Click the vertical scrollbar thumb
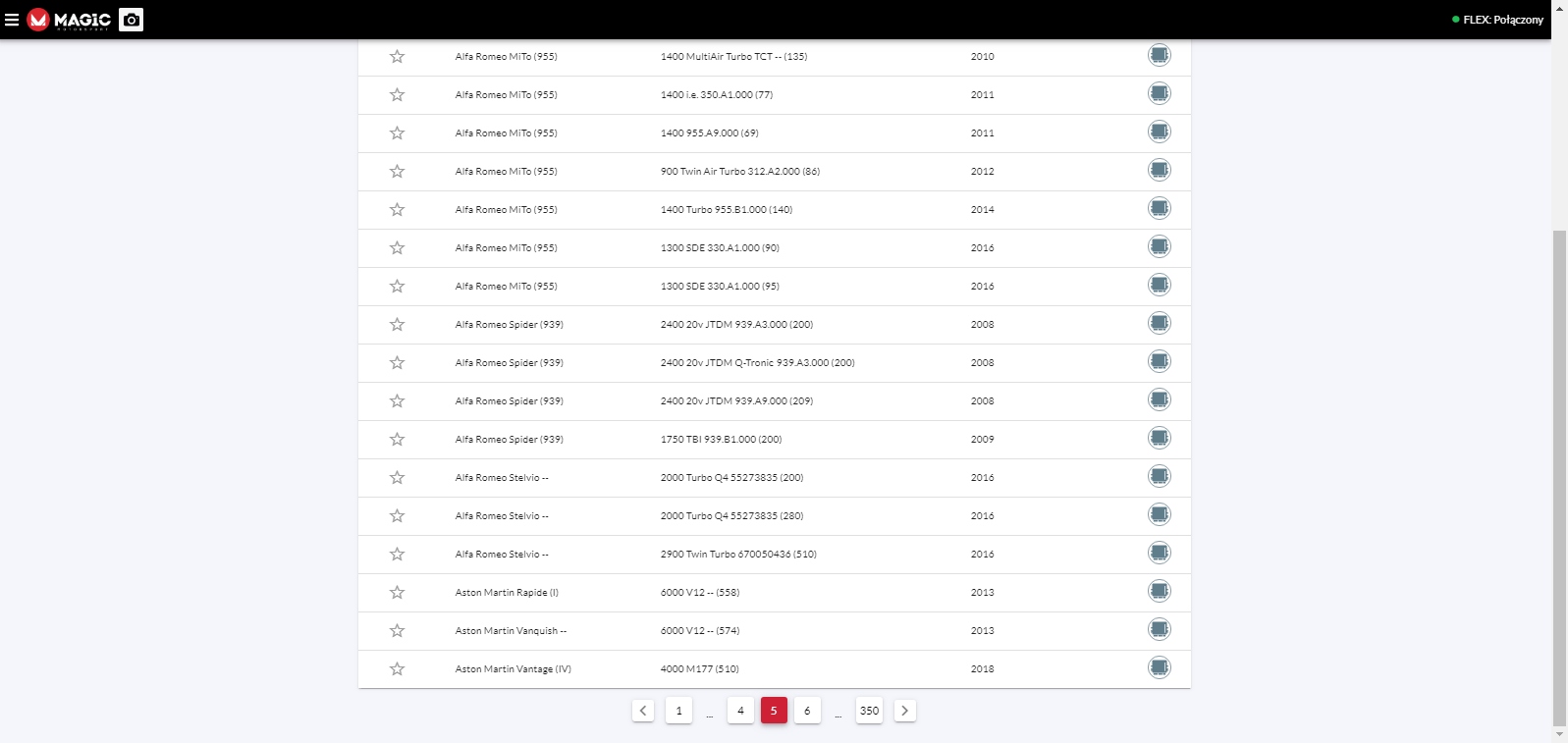The height and width of the screenshot is (743, 1568). [x=1559, y=477]
